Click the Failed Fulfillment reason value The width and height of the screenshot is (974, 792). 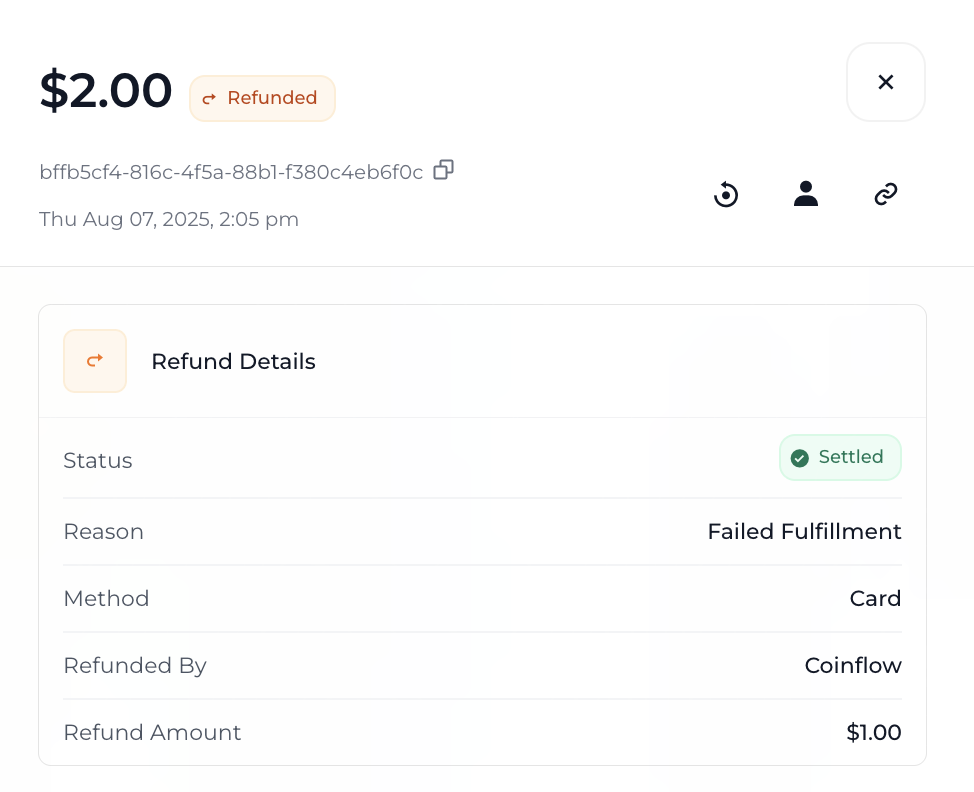click(804, 531)
